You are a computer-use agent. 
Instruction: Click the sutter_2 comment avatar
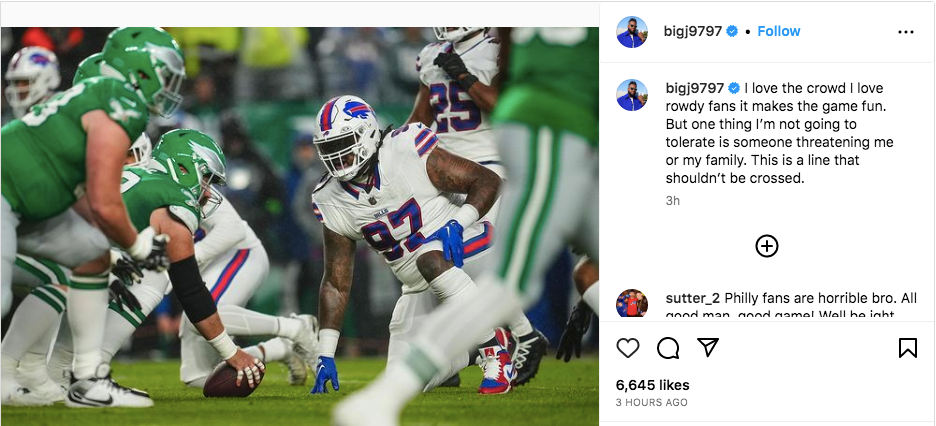pyautogui.click(x=632, y=303)
